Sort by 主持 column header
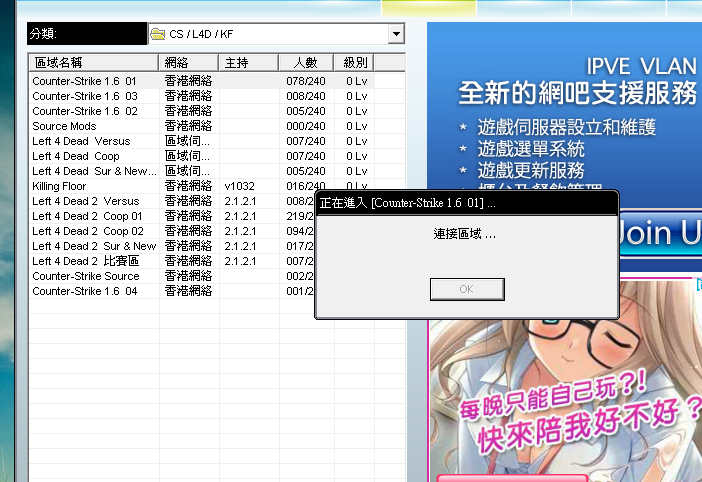Image resolution: width=702 pixels, height=482 pixels. click(248, 63)
